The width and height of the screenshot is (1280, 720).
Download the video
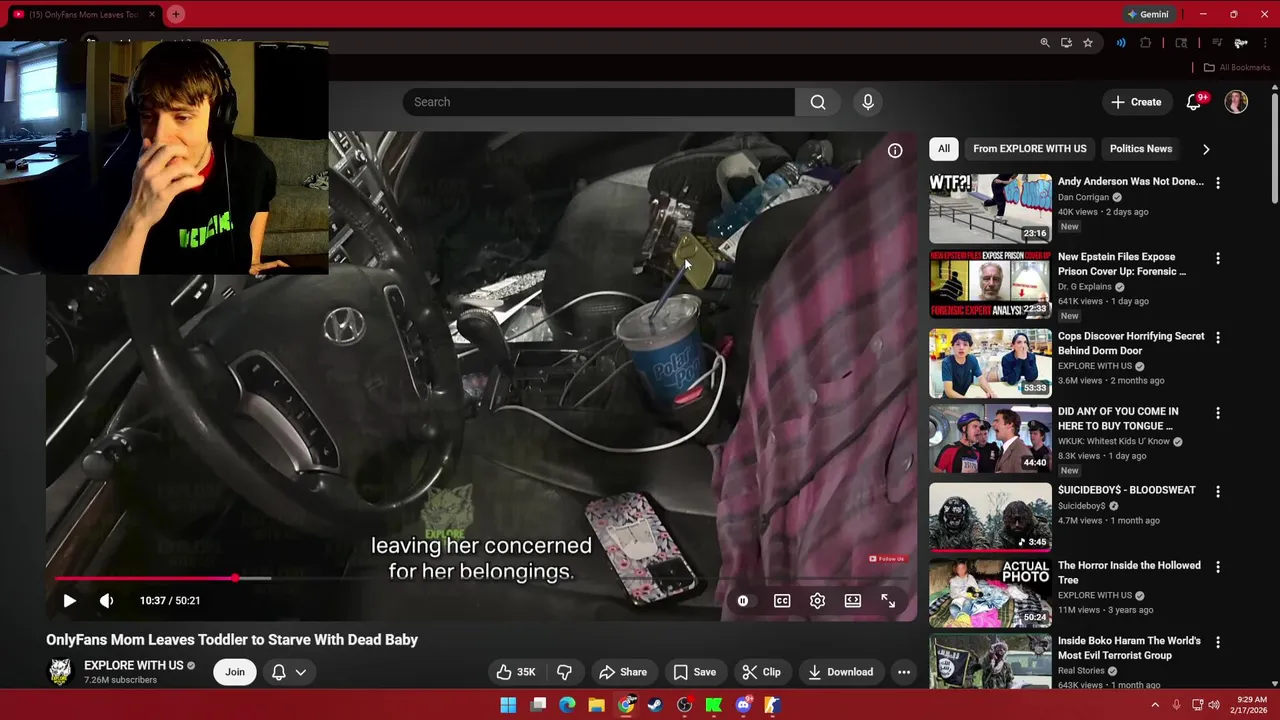click(x=840, y=672)
